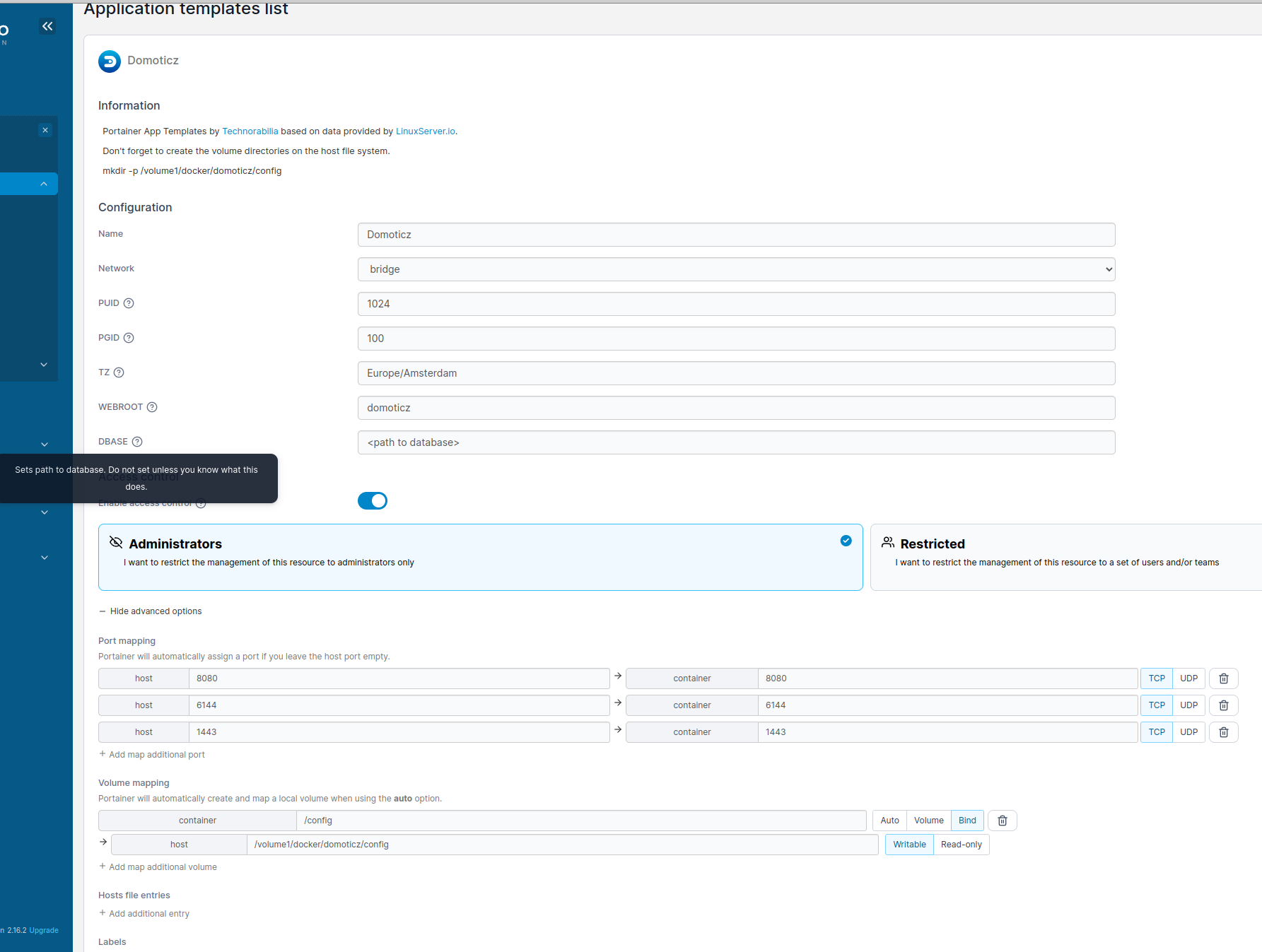Click the plus icon for additional port
1262x952 pixels.
point(103,754)
